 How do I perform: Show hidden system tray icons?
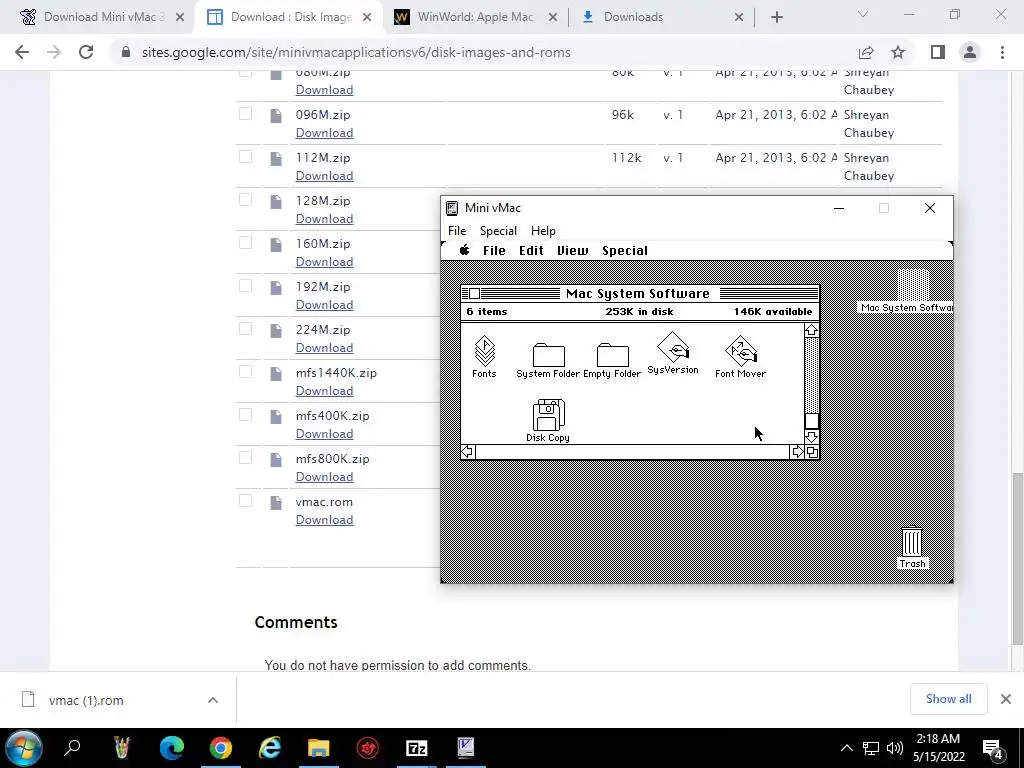[846, 748]
